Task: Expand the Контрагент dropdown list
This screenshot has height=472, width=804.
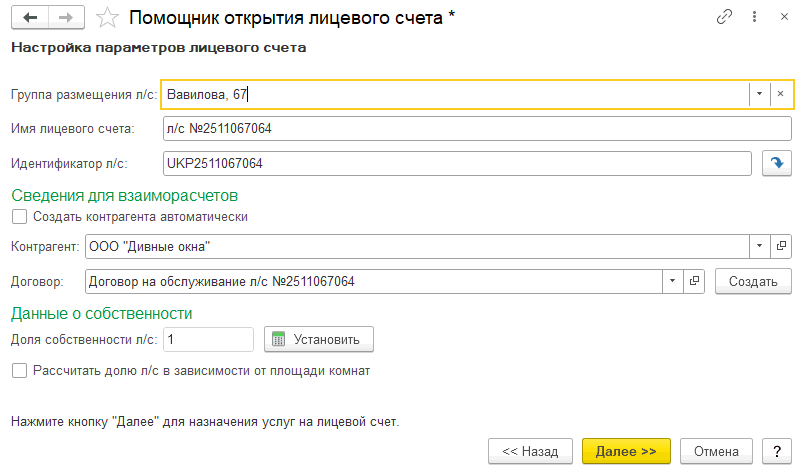Action: (759, 245)
